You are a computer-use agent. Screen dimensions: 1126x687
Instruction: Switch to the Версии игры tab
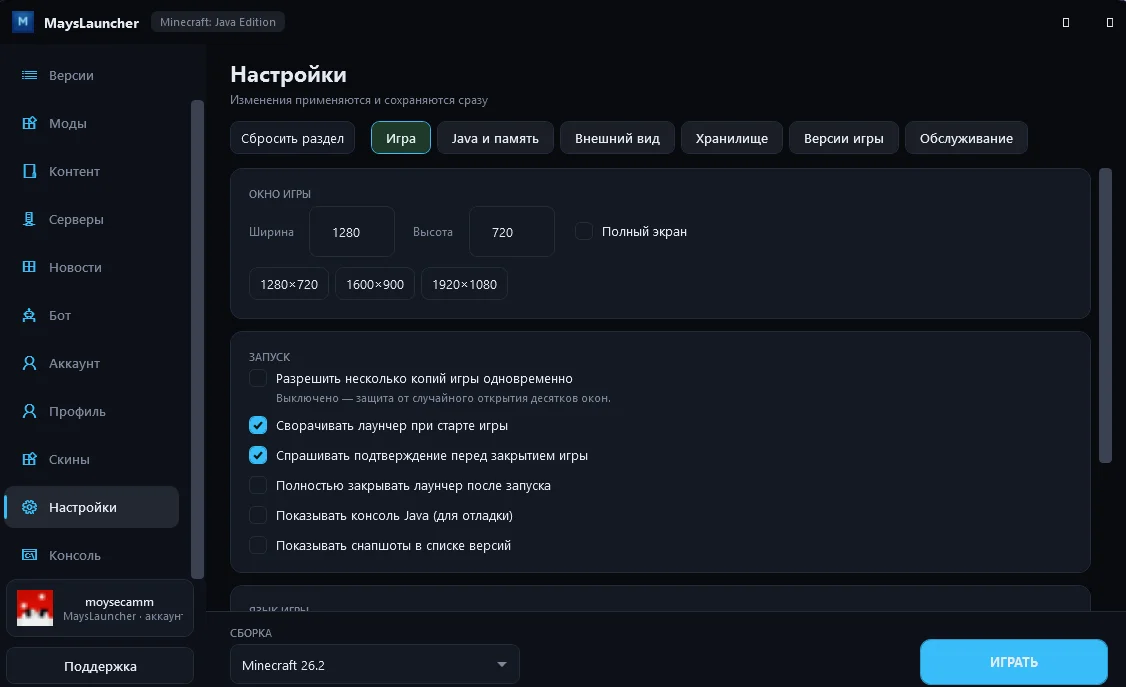point(843,138)
